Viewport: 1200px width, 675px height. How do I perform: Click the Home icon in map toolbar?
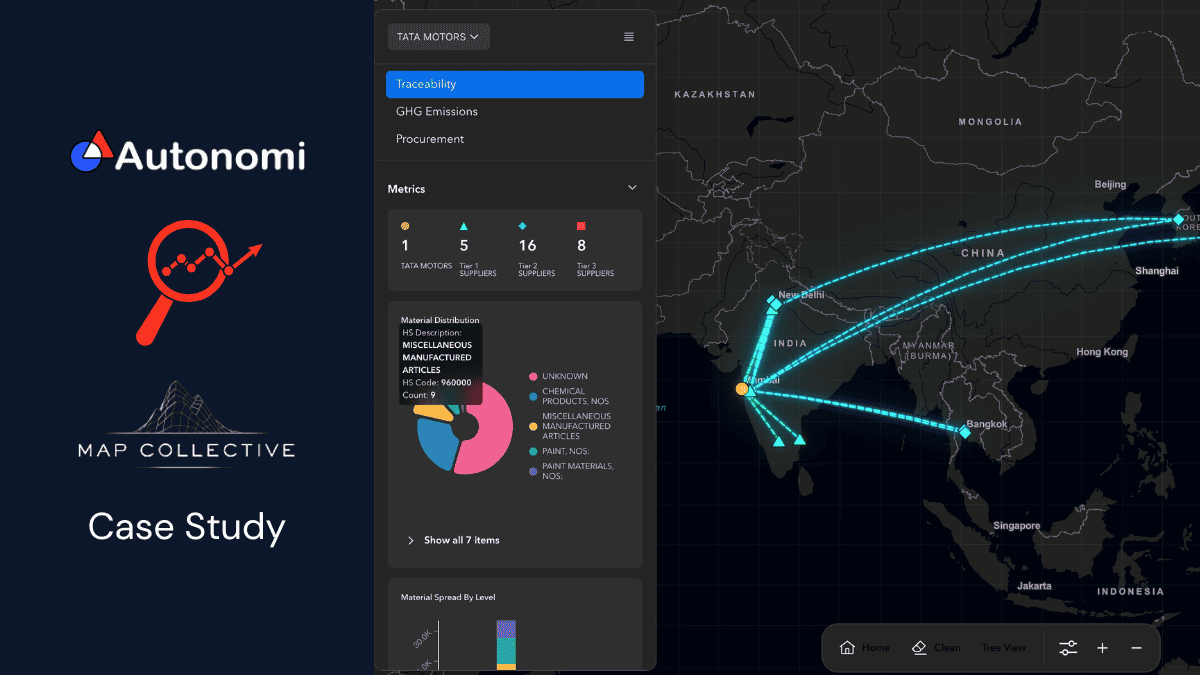click(x=847, y=647)
